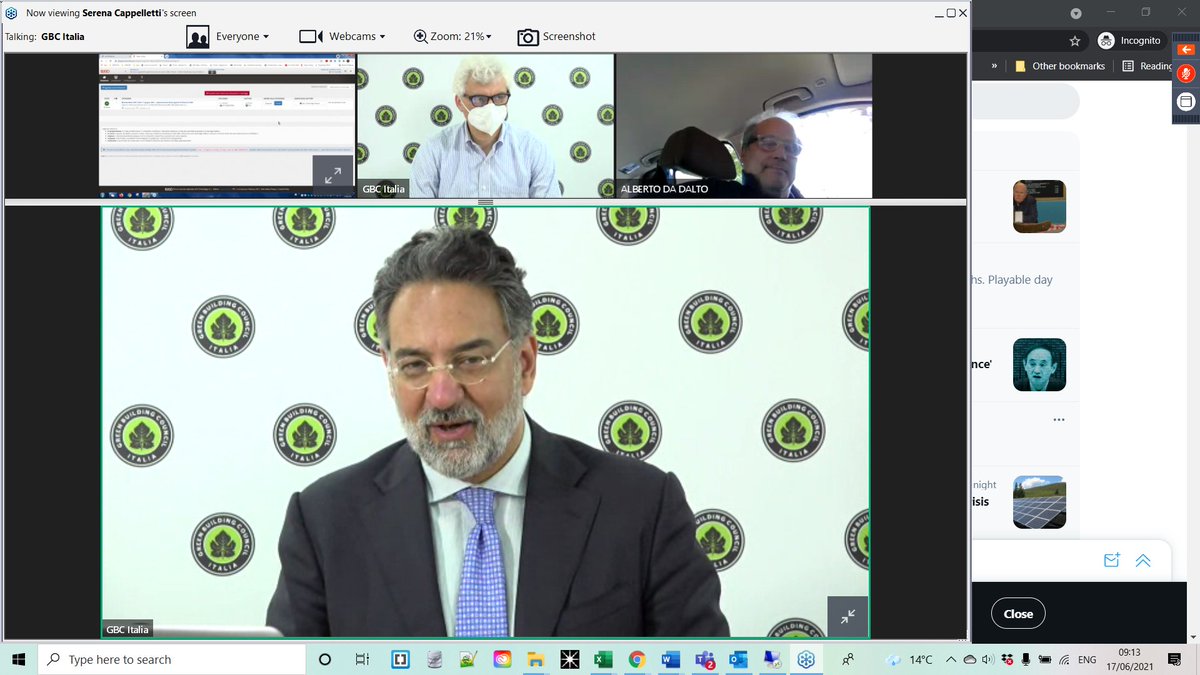This screenshot has width=1200, height=675.
Task: Show hidden system tray icons
Action: [x=951, y=659]
